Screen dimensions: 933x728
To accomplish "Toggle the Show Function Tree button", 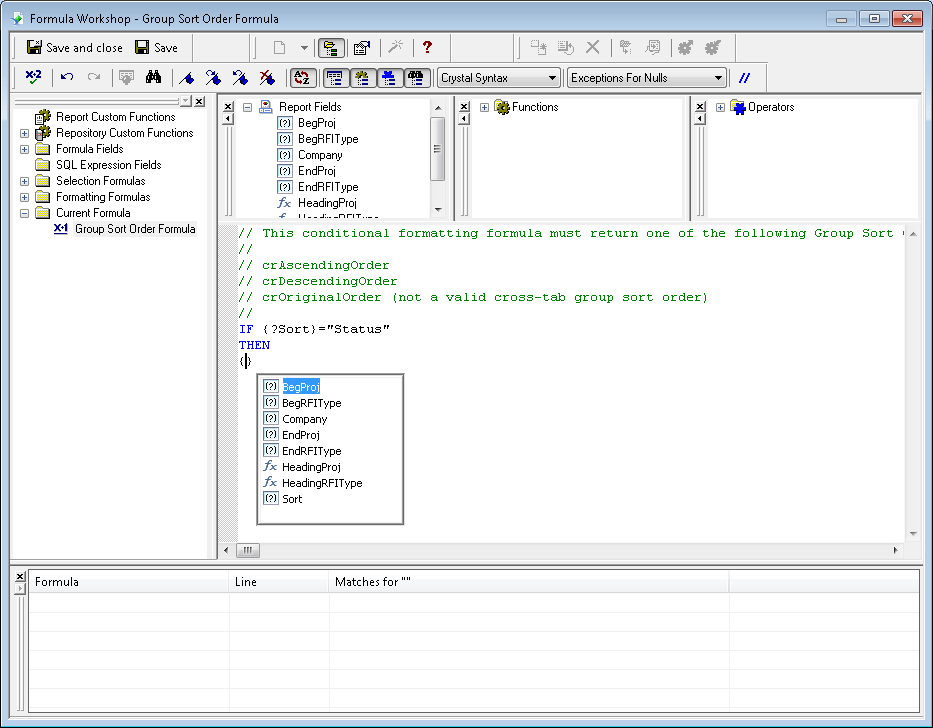I will coord(362,77).
